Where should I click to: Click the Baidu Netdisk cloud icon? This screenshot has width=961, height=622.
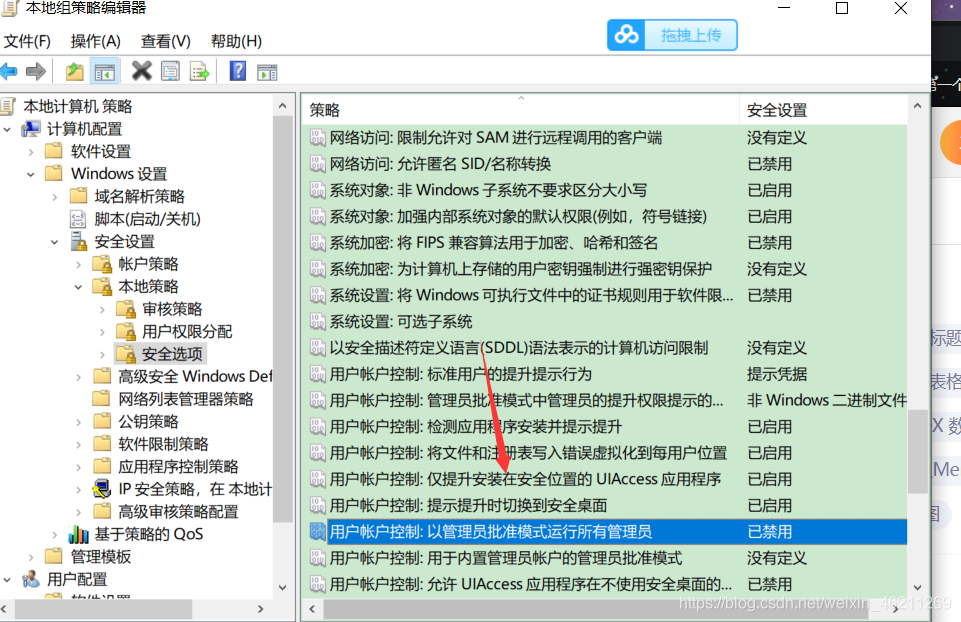(x=626, y=34)
